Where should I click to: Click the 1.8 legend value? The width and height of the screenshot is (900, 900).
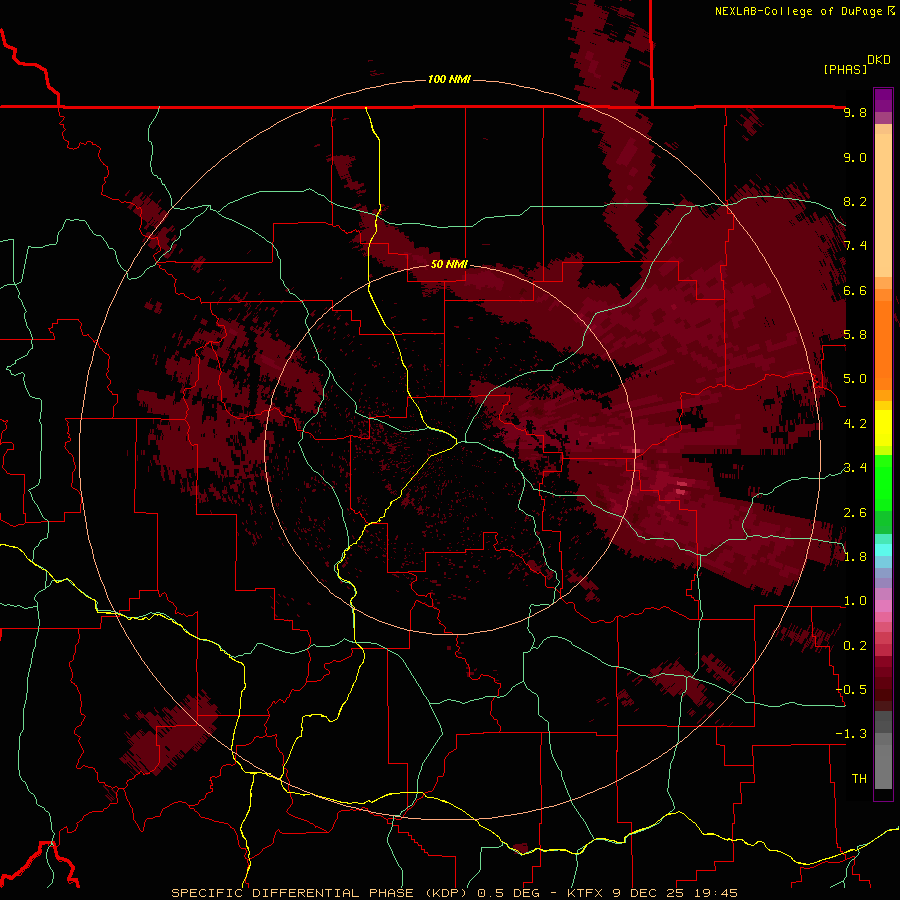point(855,557)
